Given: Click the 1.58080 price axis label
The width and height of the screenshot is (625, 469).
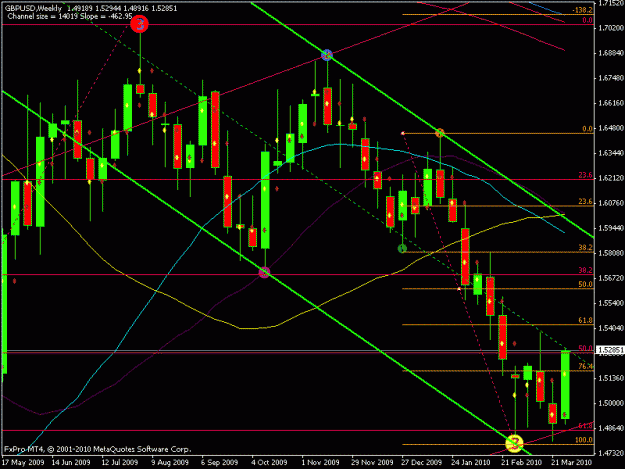Looking at the screenshot, I should 611,253.
